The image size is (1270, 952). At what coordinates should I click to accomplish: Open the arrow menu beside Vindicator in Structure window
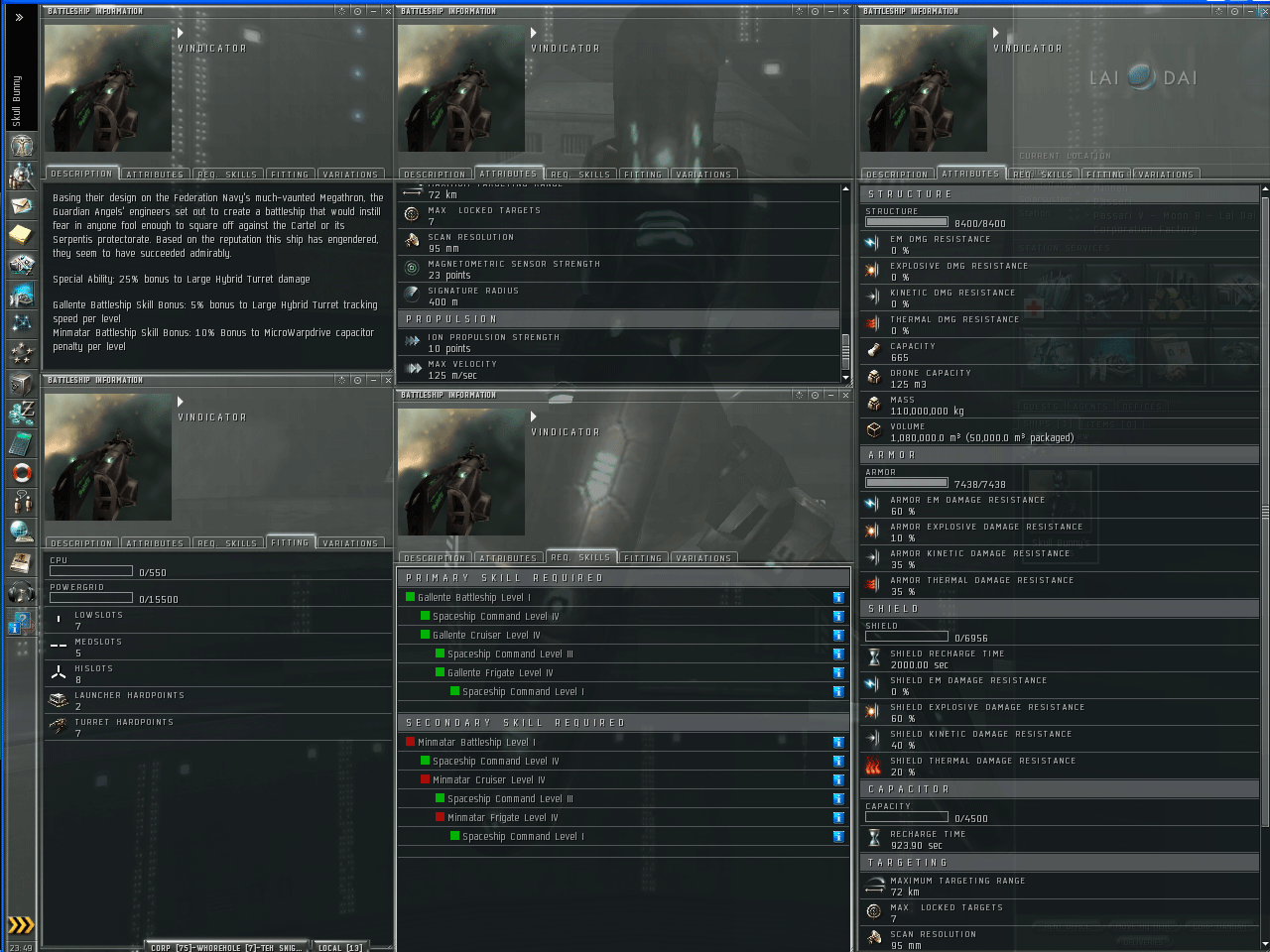(x=996, y=33)
